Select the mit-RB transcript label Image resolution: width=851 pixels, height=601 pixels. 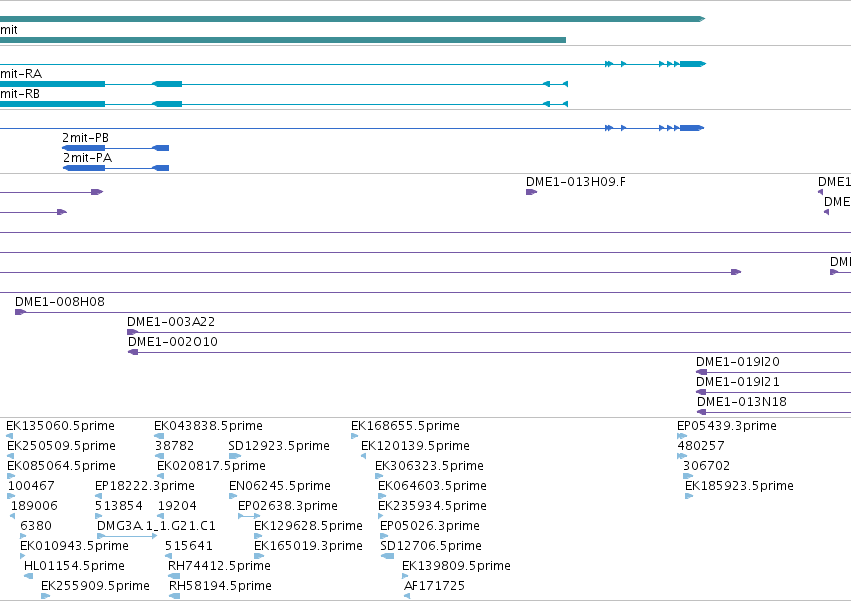(x=20, y=94)
